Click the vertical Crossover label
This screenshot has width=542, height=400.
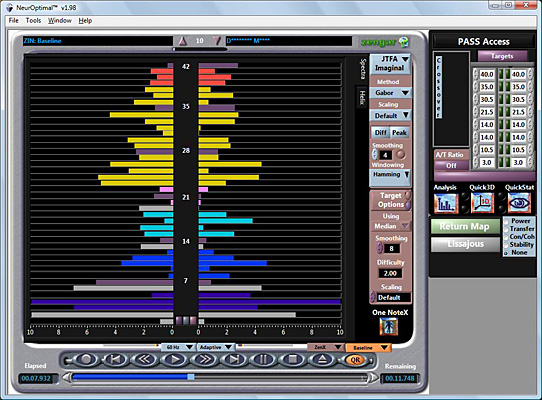(438, 87)
